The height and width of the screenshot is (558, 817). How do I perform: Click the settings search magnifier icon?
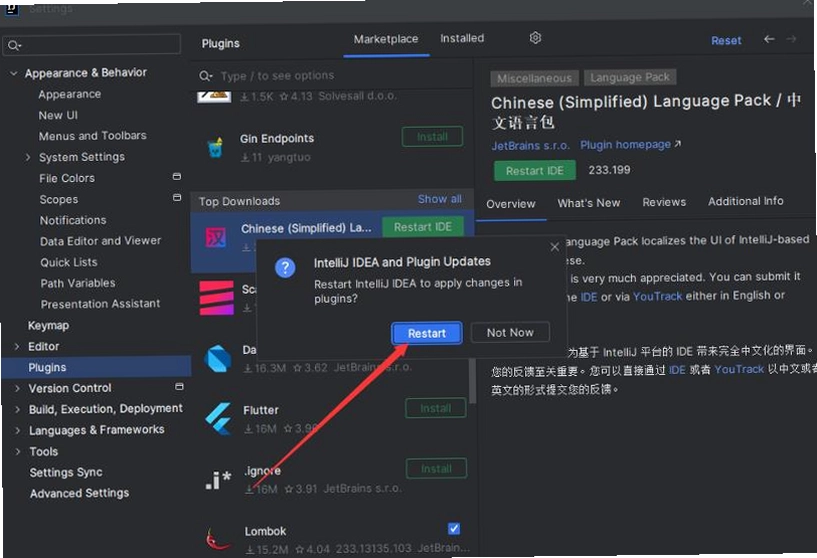[14, 45]
